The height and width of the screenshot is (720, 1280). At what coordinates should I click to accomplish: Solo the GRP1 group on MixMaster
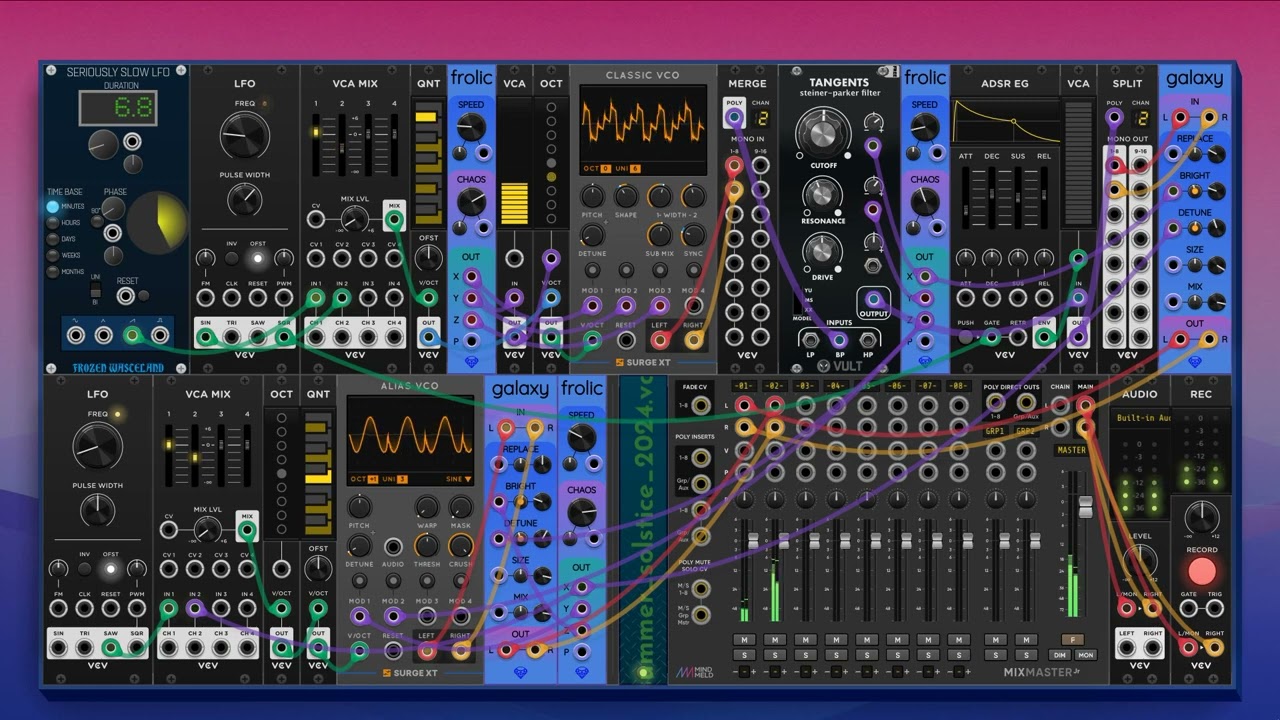click(995, 655)
